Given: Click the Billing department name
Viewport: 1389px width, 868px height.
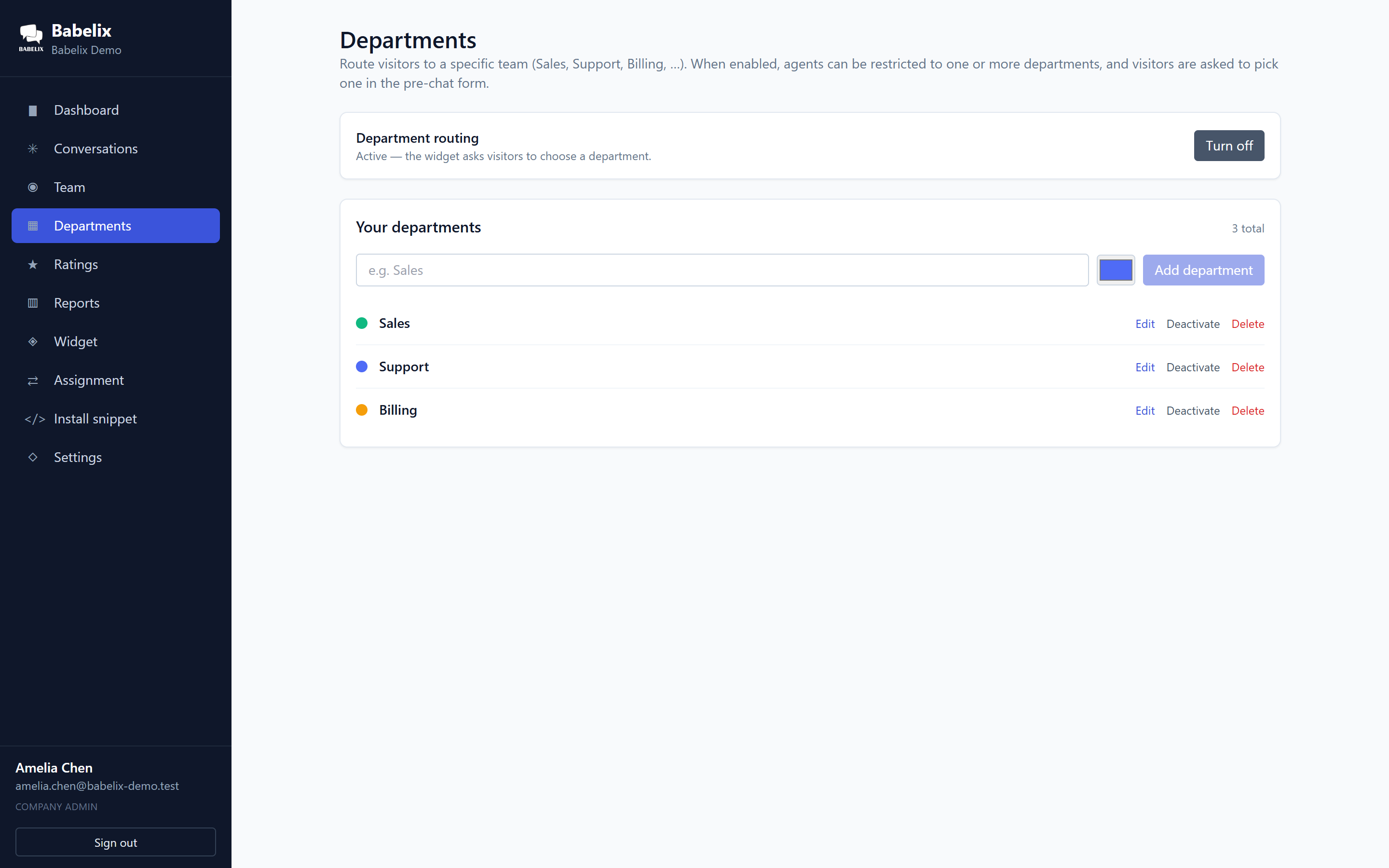Looking at the screenshot, I should coord(398,410).
